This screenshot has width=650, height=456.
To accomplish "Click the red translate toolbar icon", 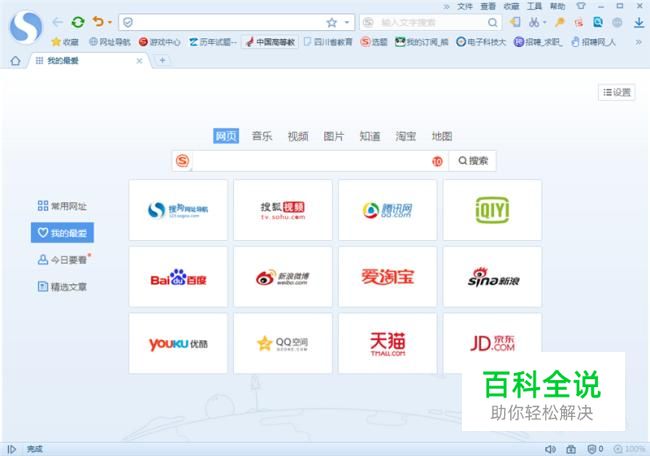I will pyautogui.click(x=579, y=22).
